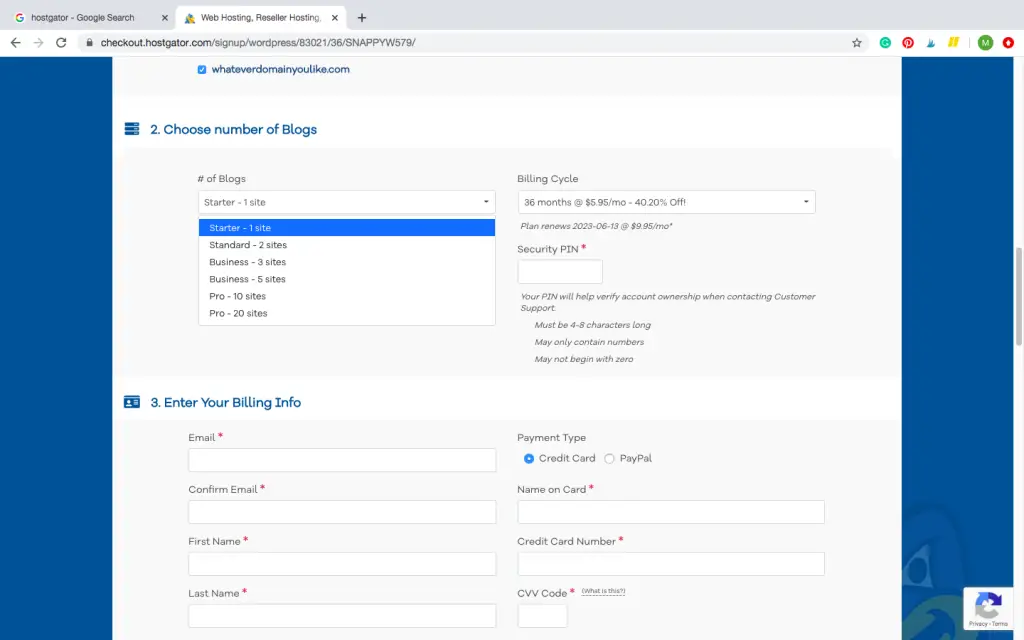Reload the HostGator checkout page
Screen dimensions: 1024x640
(x=61, y=42)
